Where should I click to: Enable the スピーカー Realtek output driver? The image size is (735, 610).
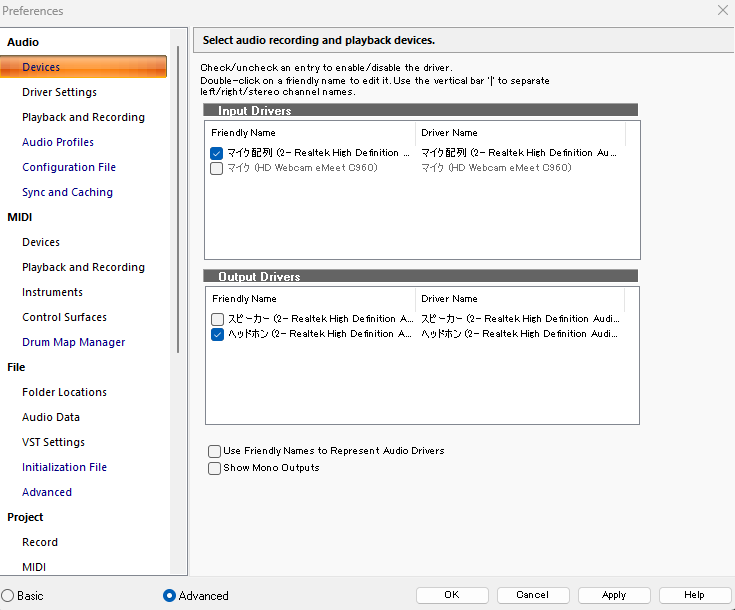(x=217, y=319)
